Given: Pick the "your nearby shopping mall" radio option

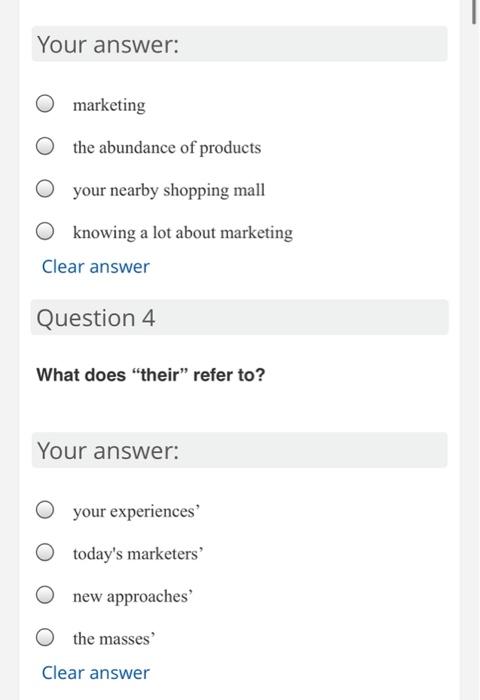Looking at the screenshot, I should pyautogui.click(x=45, y=188).
